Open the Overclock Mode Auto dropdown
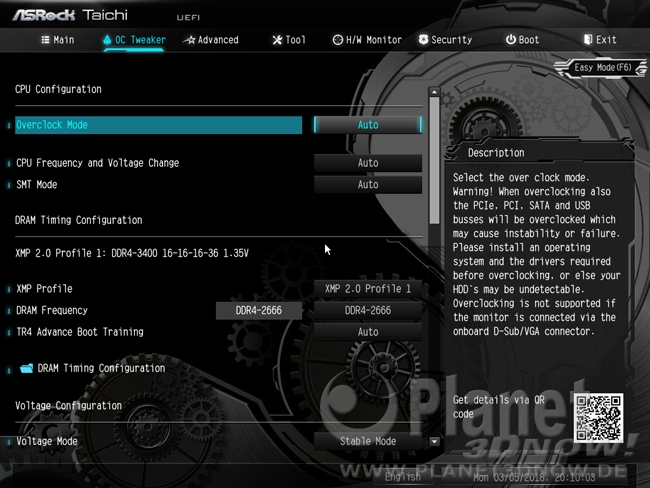 pyautogui.click(x=368, y=125)
